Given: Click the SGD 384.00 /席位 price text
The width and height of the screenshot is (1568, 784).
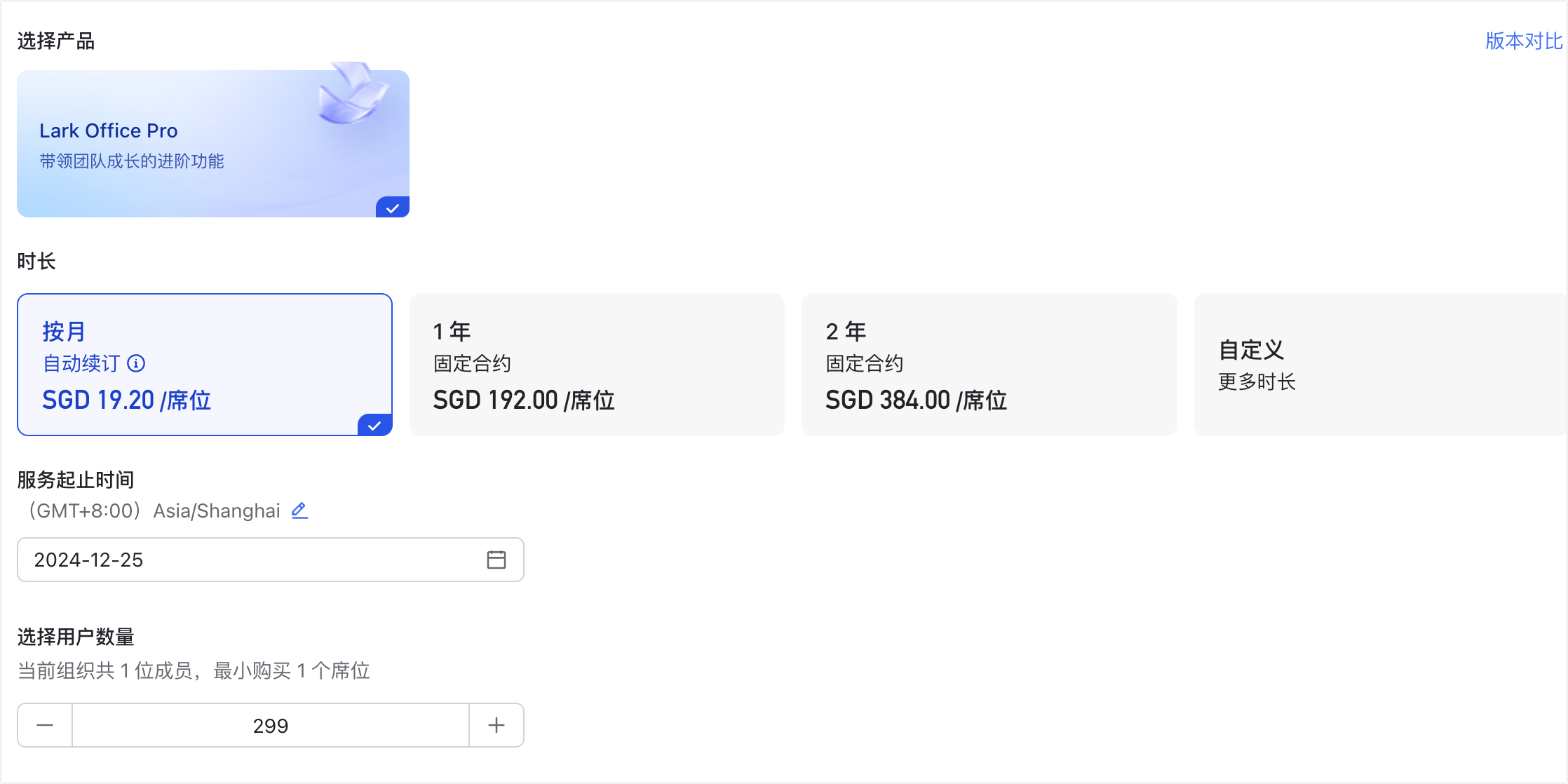Looking at the screenshot, I should pyautogui.click(x=916, y=400).
